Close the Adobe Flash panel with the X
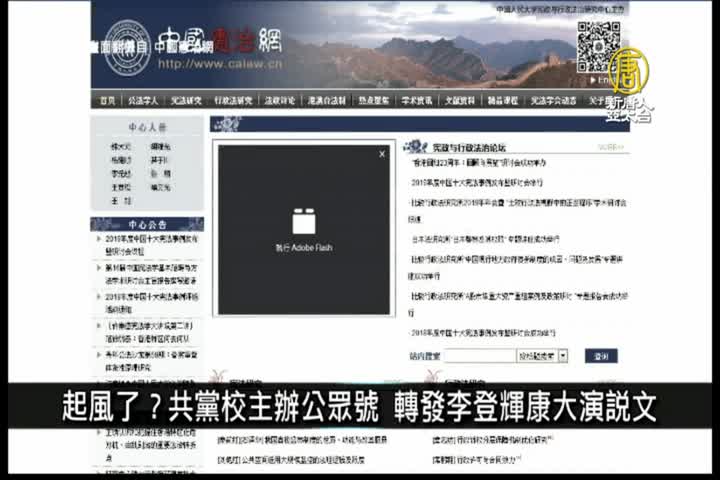Image resolution: width=720 pixels, height=480 pixels. pyautogui.click(x=381, y=154)
